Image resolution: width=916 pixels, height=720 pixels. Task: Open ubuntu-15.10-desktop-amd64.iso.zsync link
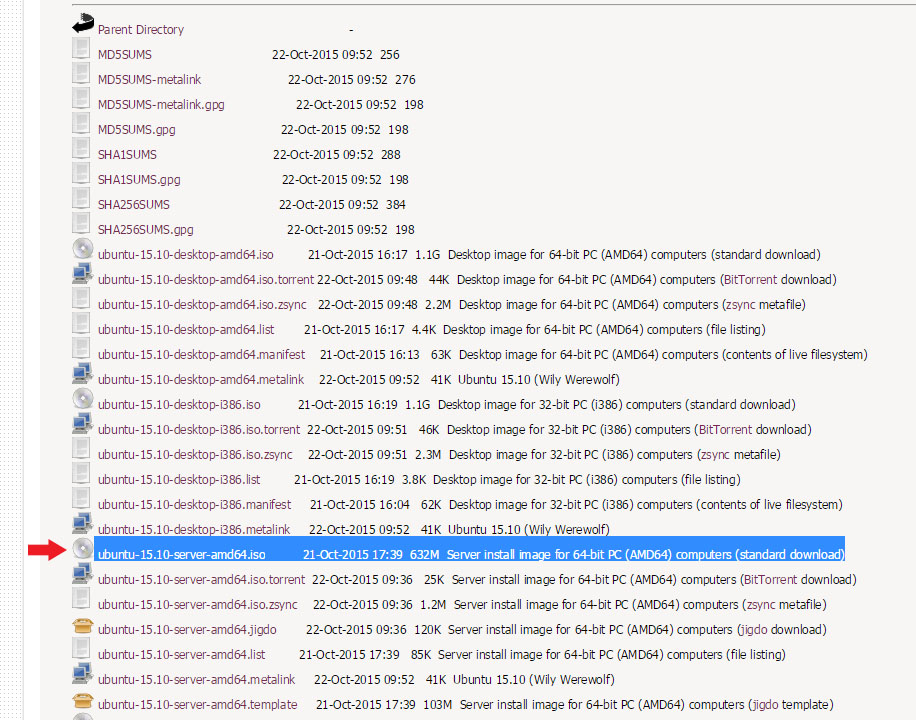202,305
